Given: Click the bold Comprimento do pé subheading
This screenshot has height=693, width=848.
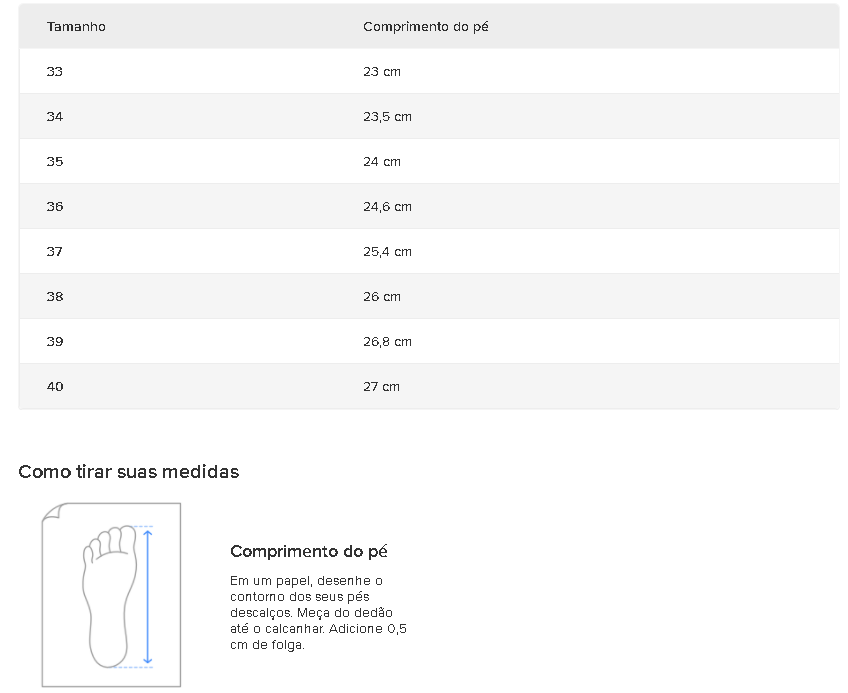Looking at the screenshot, I should 309,551.
